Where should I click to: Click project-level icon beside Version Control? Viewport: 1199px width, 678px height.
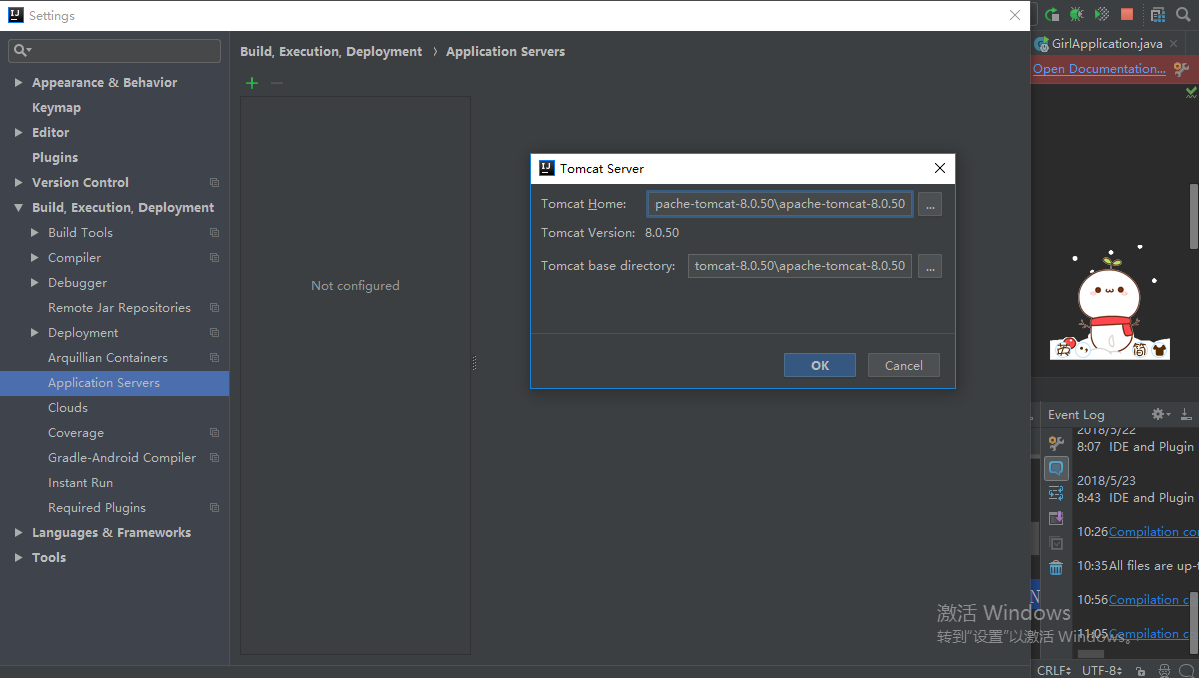point(214,183)
